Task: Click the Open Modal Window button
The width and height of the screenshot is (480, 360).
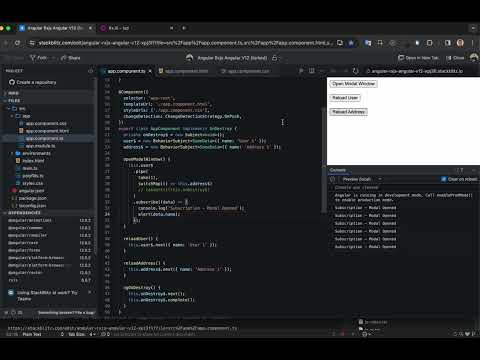Action: pos(353,84)
